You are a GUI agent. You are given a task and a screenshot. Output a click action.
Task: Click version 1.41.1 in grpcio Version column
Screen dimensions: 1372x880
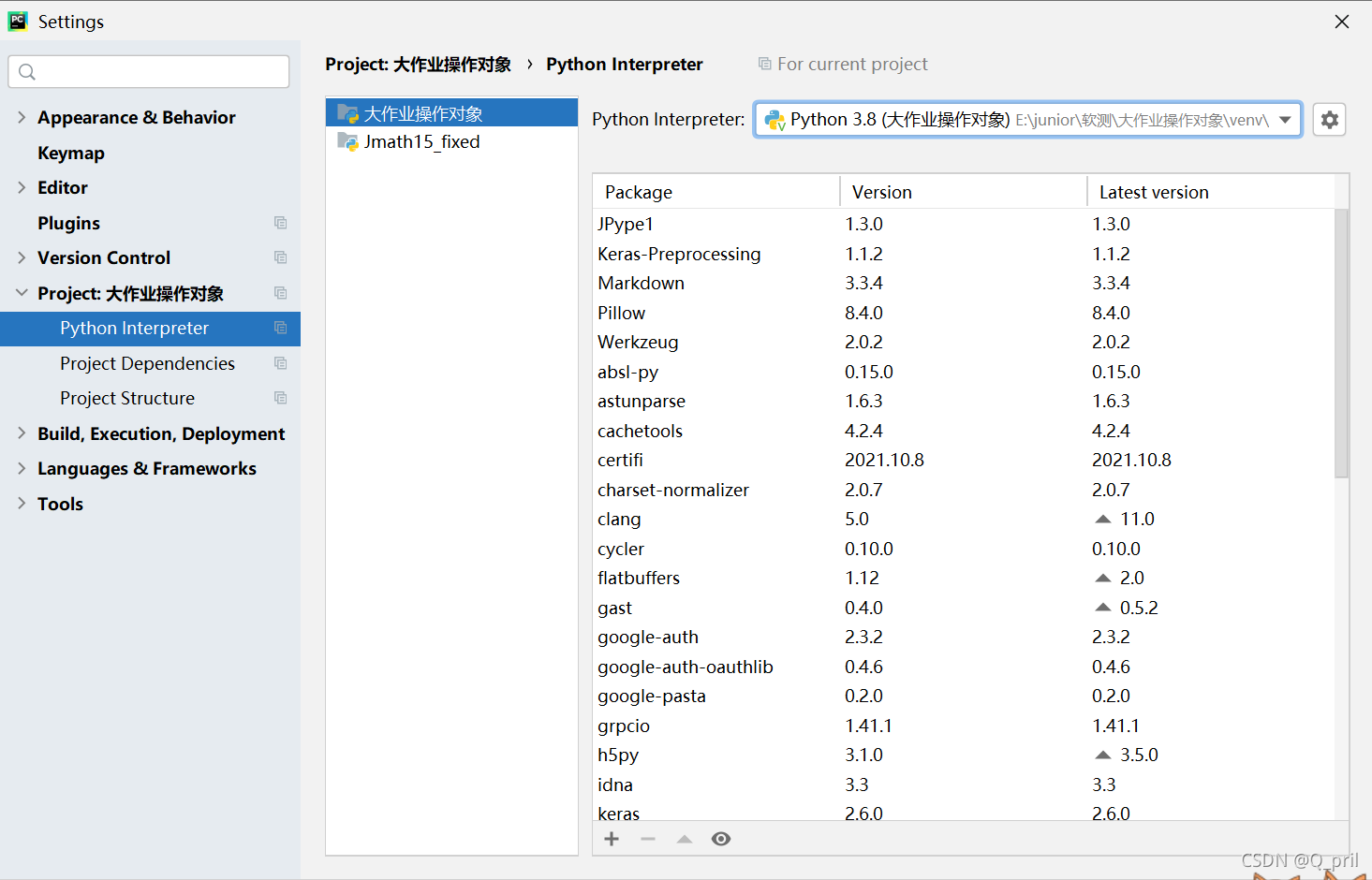pyautogui.click(x=868, y=726)
